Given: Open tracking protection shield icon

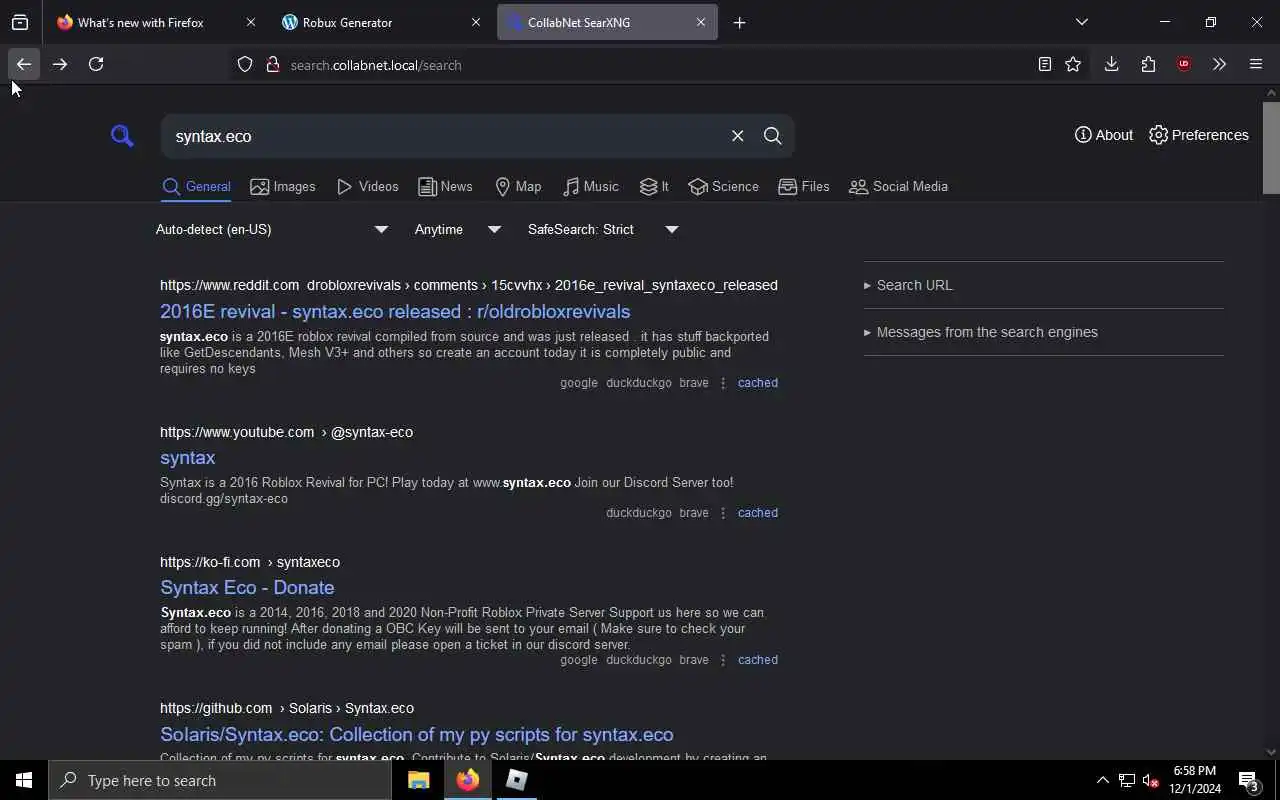Looking at the screenshot, I should 245,65.
